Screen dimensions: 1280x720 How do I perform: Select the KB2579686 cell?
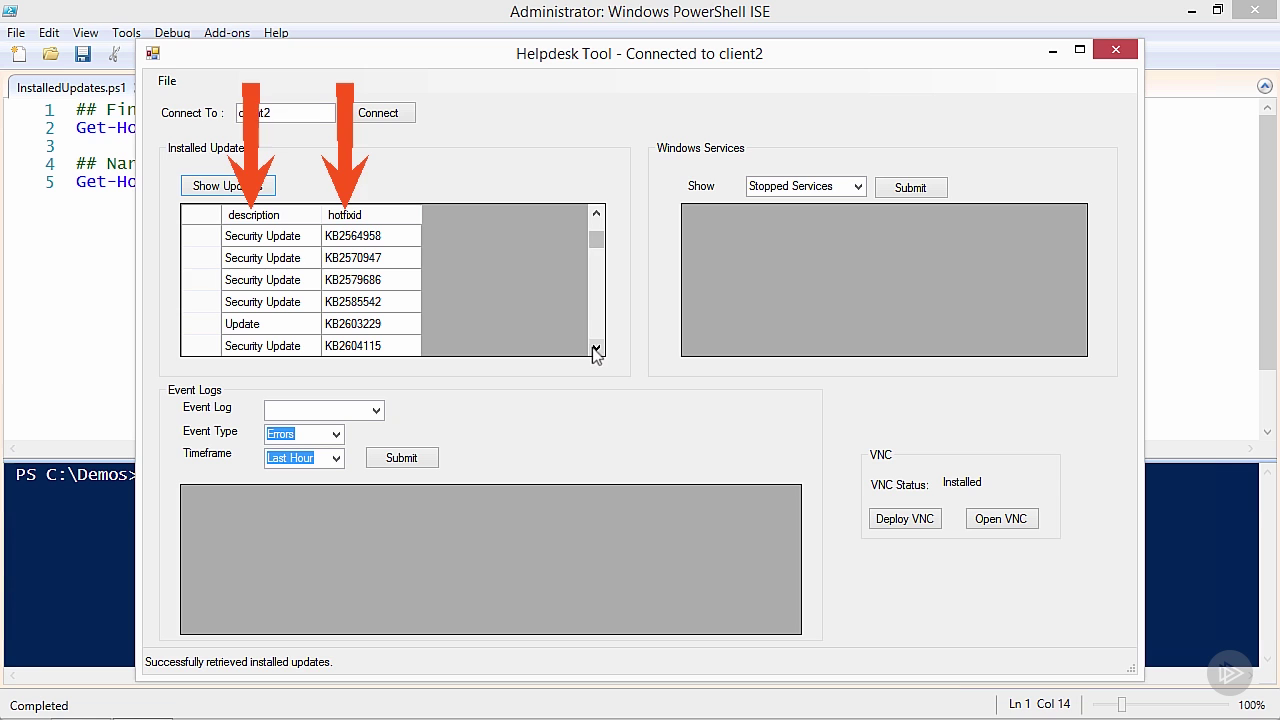click(x=372, y=280)
